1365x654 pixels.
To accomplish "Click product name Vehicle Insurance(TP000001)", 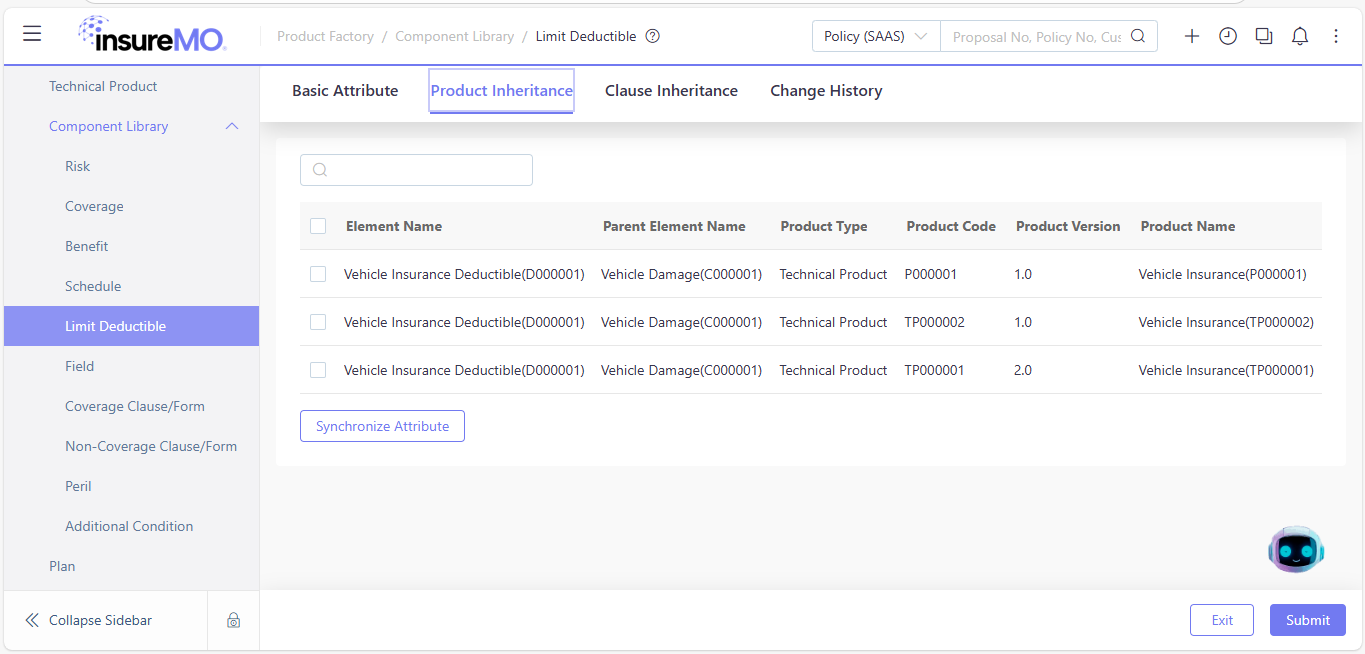I will 1226,370.
